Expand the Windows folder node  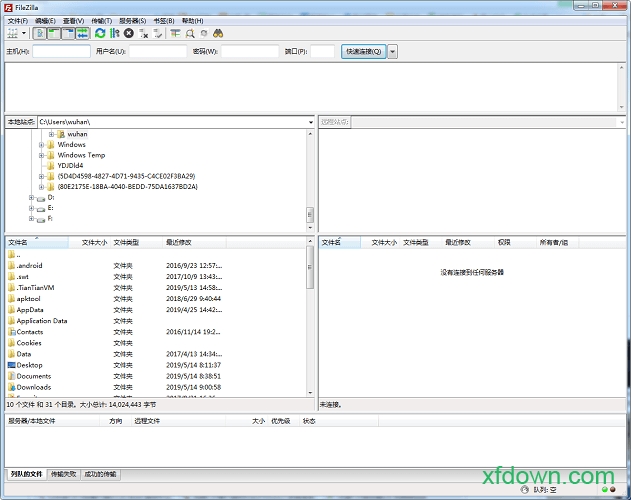pos(41,145)
